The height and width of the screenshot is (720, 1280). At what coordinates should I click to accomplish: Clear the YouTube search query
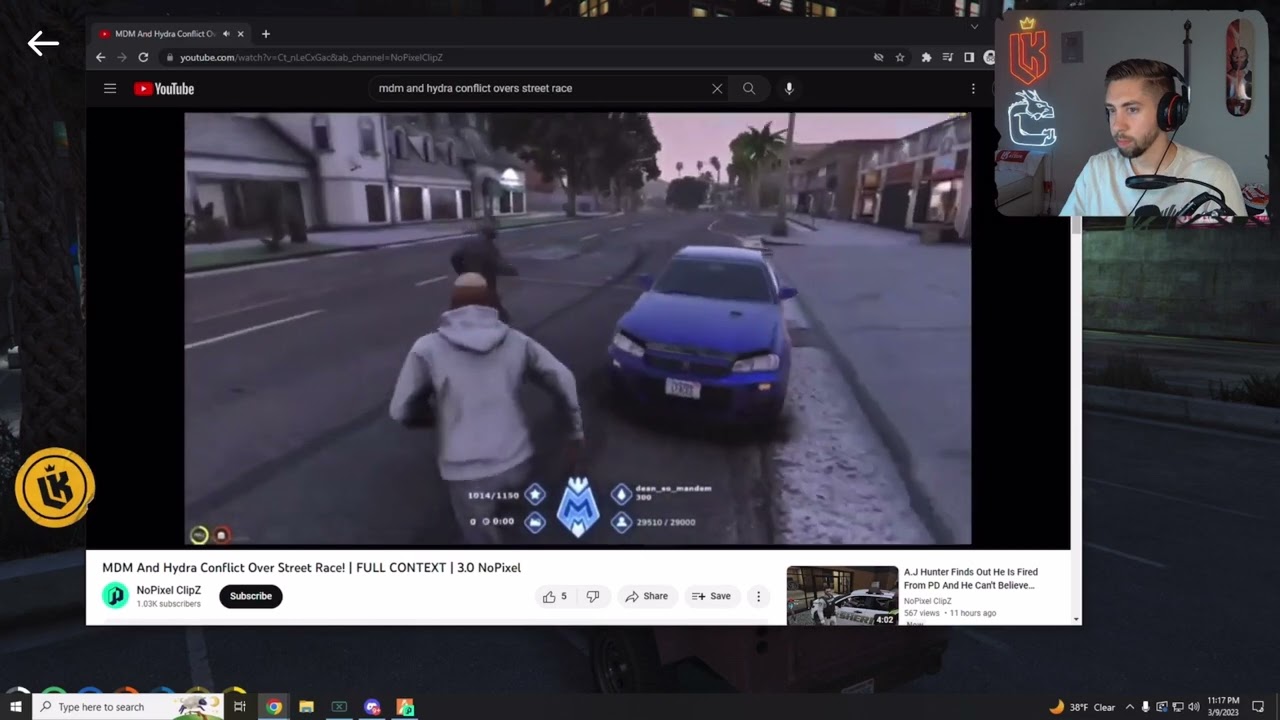click(x=717, y=88)
